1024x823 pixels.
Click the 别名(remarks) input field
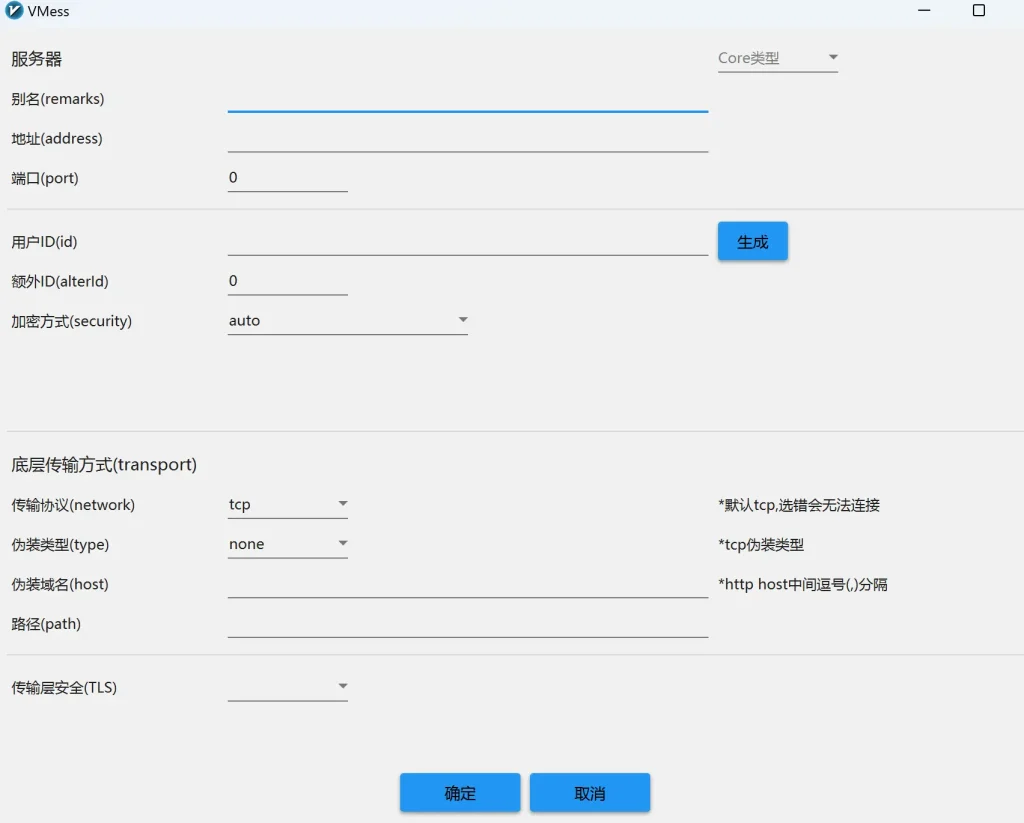[467, 99]
